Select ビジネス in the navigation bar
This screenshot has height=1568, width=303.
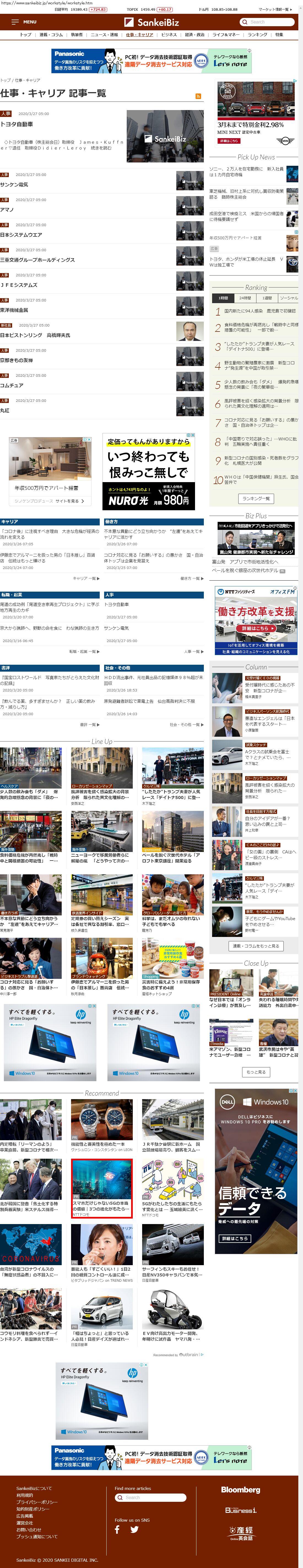coord(169,35)
